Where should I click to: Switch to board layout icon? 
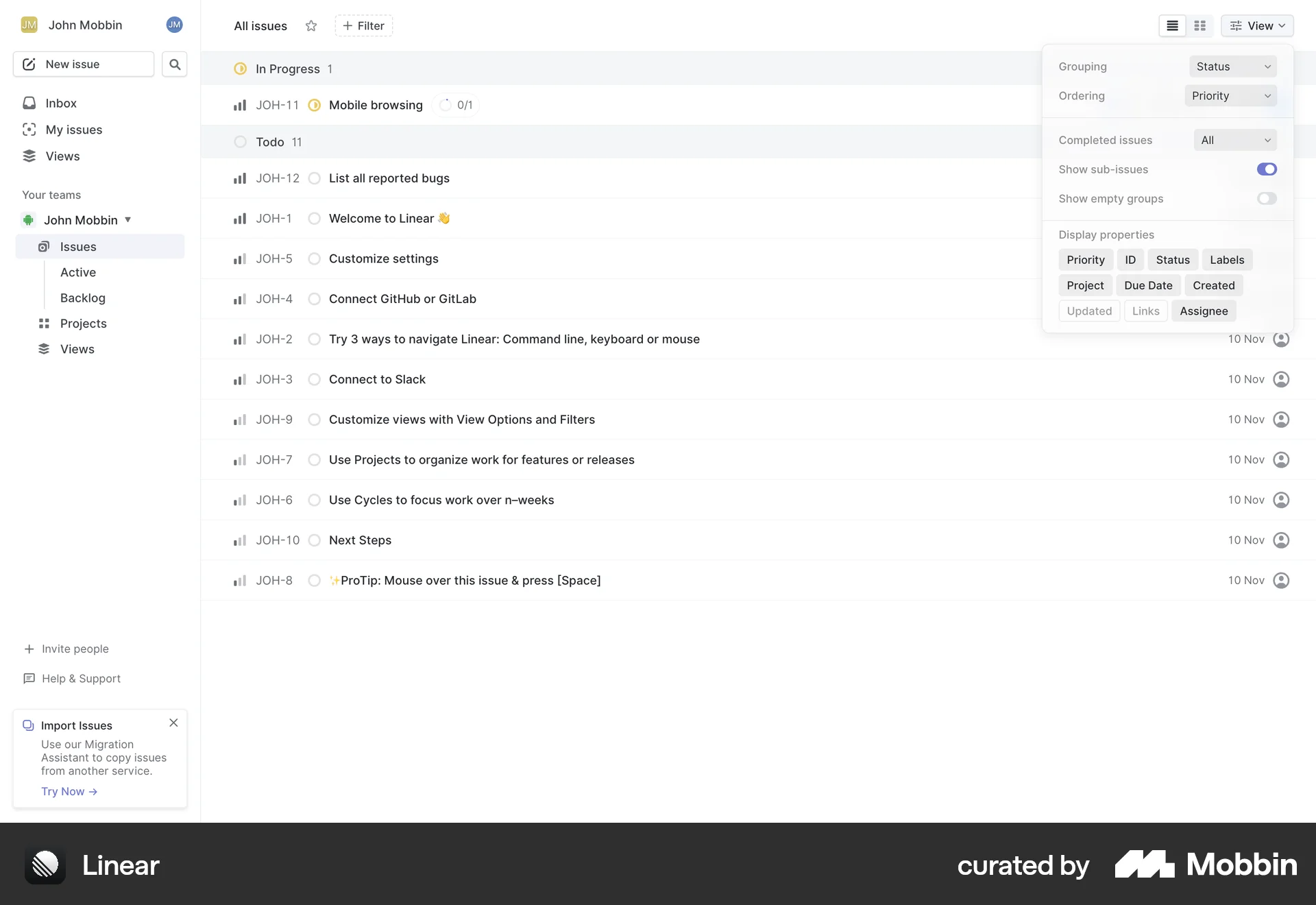[1200, 25]
